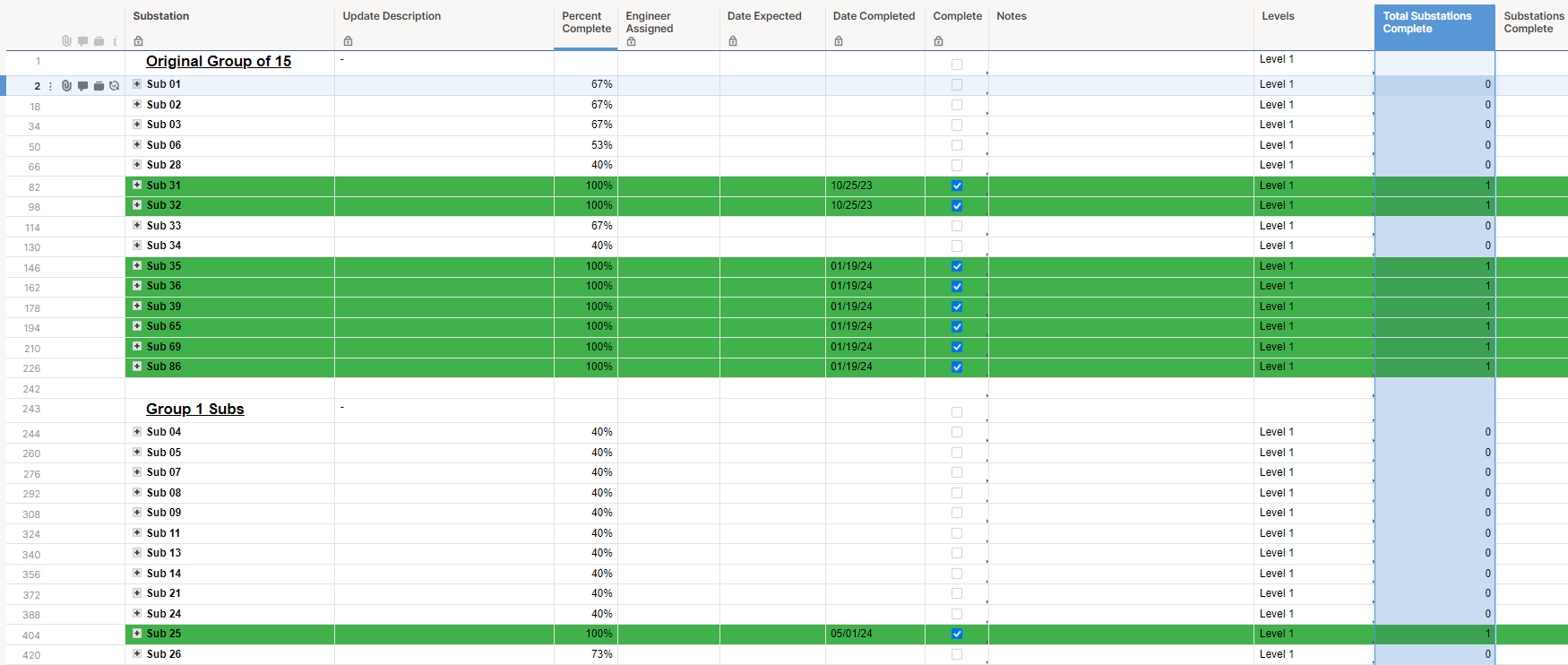Select the Notes column header
Image resolution: width=1568 pixels, height=665 pixels.
pyautogui.click(x=1012, y=16)
